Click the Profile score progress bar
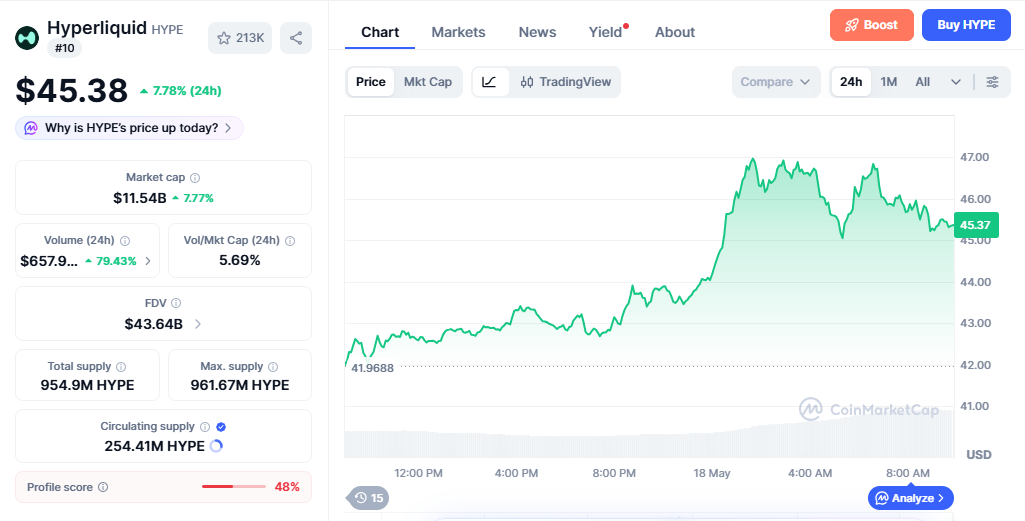The width and height of the screenshot is (1025, 521). click(234, 486)
